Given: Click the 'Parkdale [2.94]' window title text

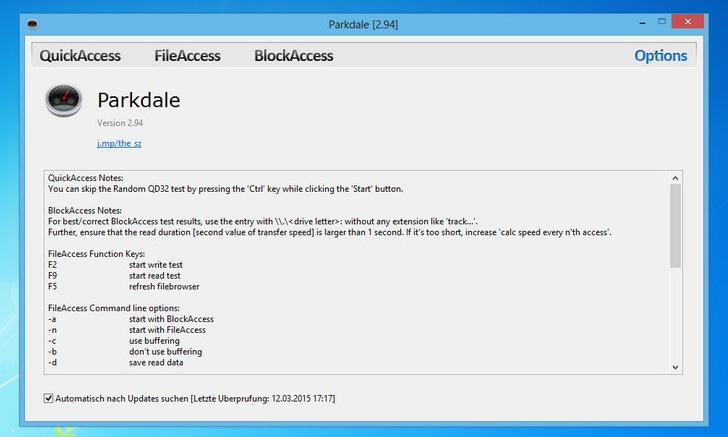Looking at the screenshot, I should click(x=363, y=25).
